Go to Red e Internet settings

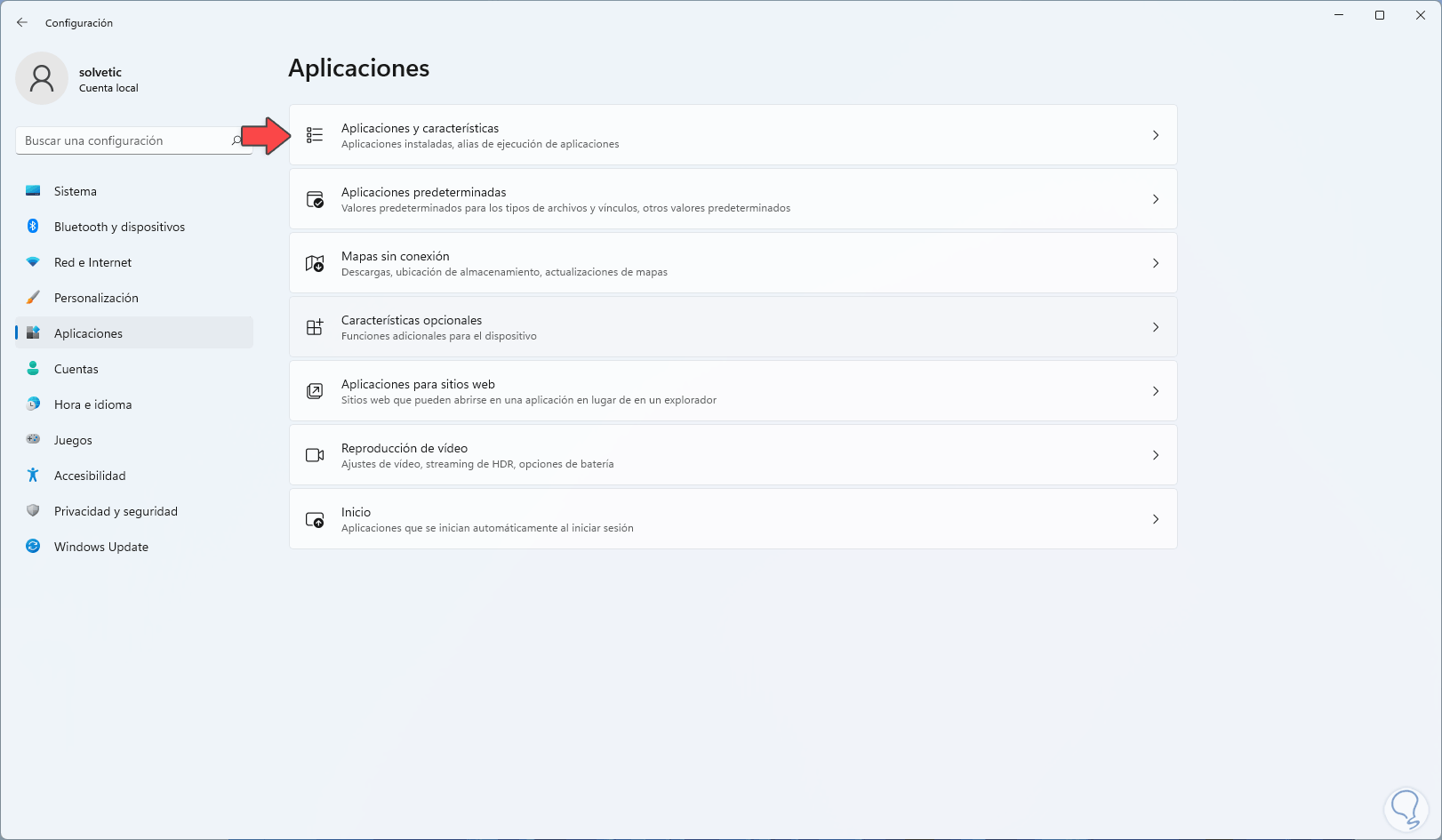pyautogui.click(x=92, y=262)
